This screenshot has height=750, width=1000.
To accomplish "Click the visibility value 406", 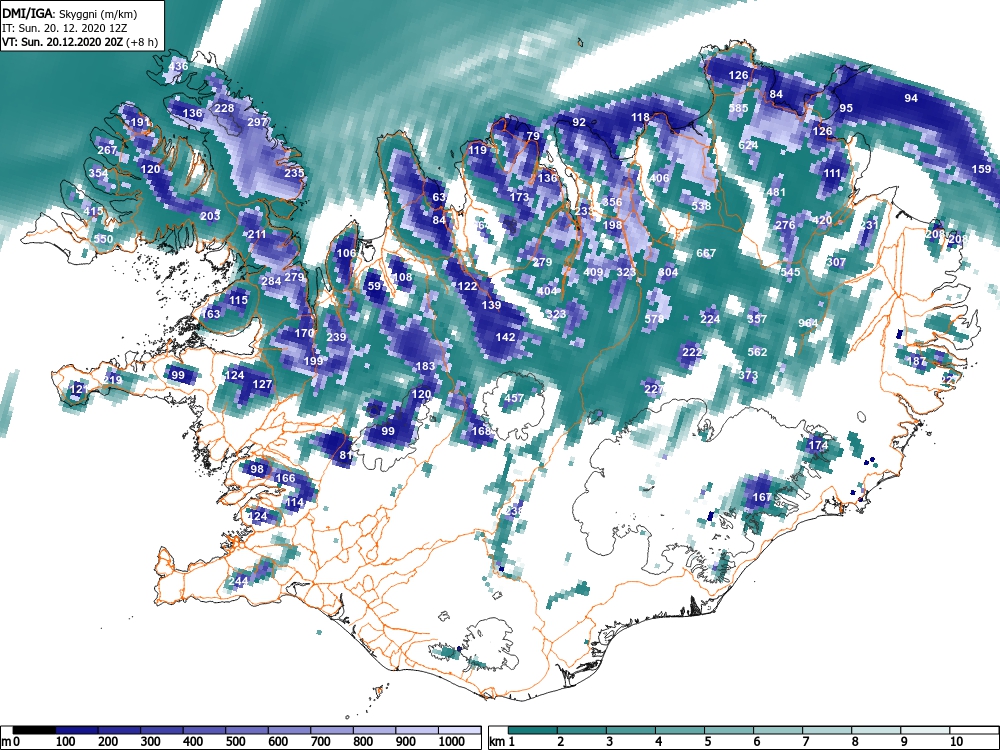I will point(659,177).
